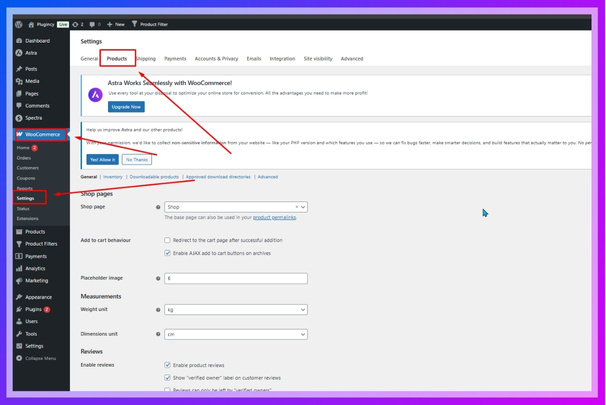
Task: Click the Analytics bar chart icon
Action: coord(19,268)
